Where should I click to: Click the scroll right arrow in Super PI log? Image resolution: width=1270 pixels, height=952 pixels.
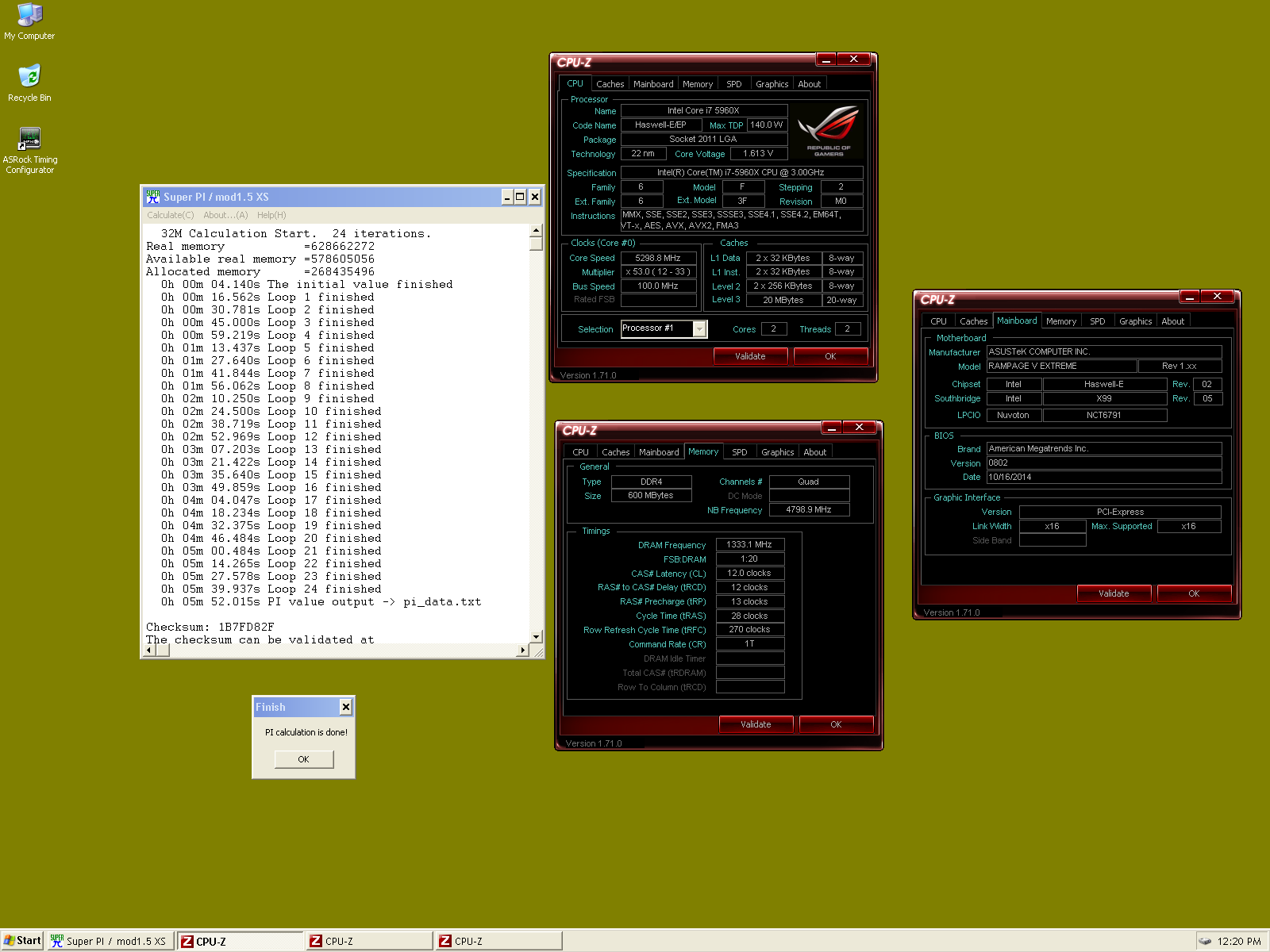point(522,651)
